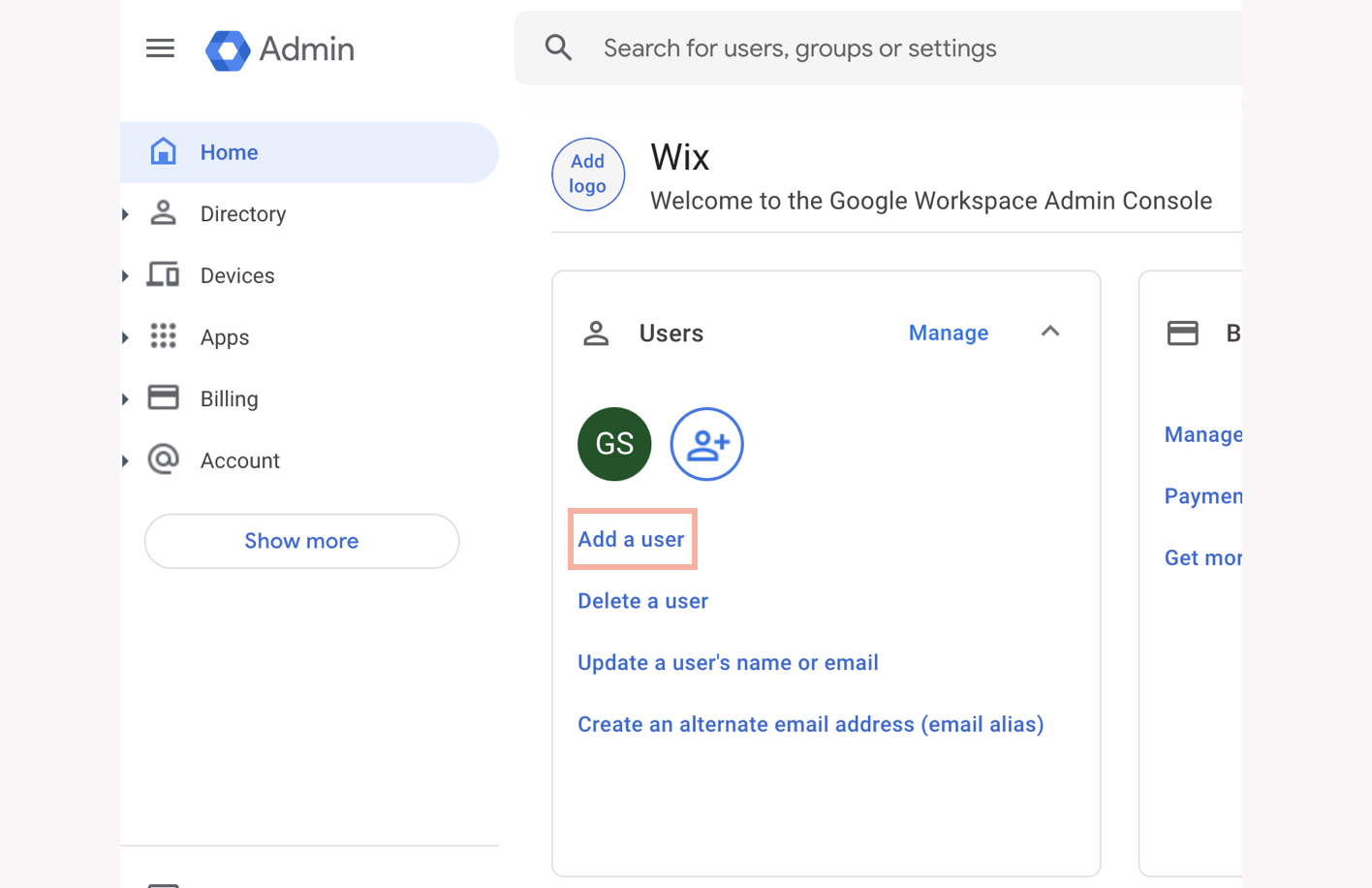Click the welcome to Admin Console text

pos(931,201)
